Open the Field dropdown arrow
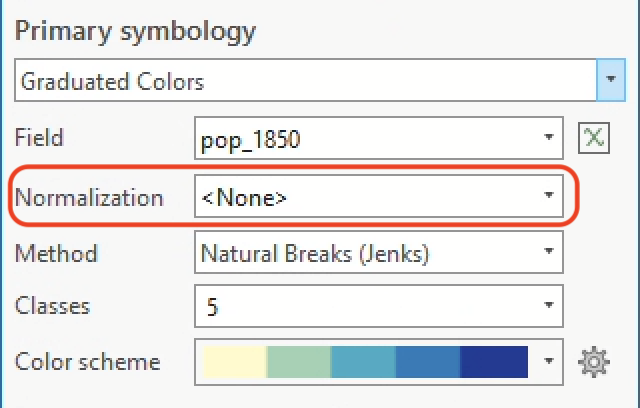Viewport: 640px width, 408px height. coord(548,138)
